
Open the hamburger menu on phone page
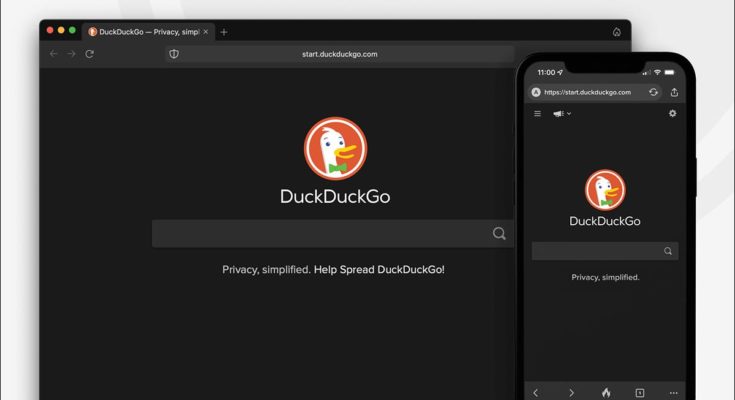coord(537,114)
